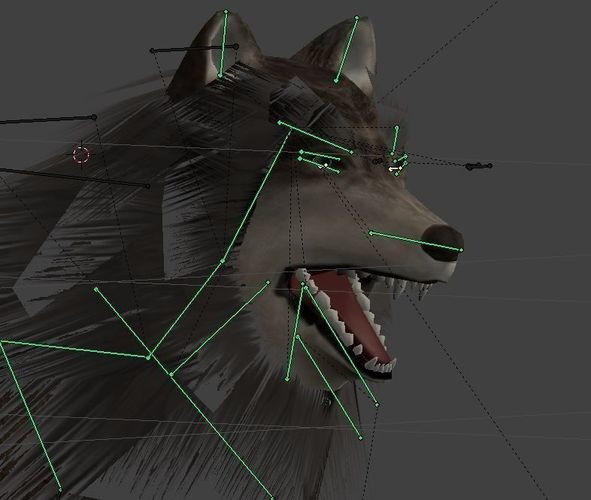Select the right ear bone
This screenshot has width=591, height=500.
coord(347,49)
